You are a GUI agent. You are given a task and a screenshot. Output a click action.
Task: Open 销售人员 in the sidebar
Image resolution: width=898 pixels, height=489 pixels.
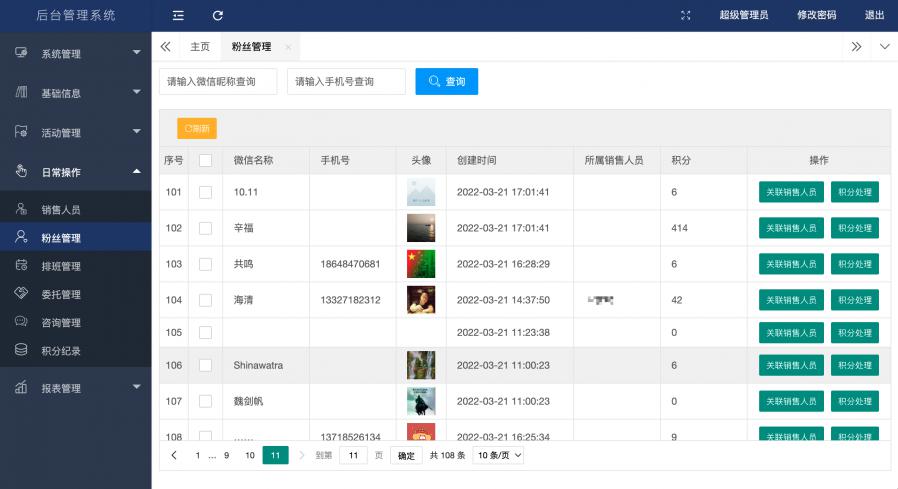[60, 210]
